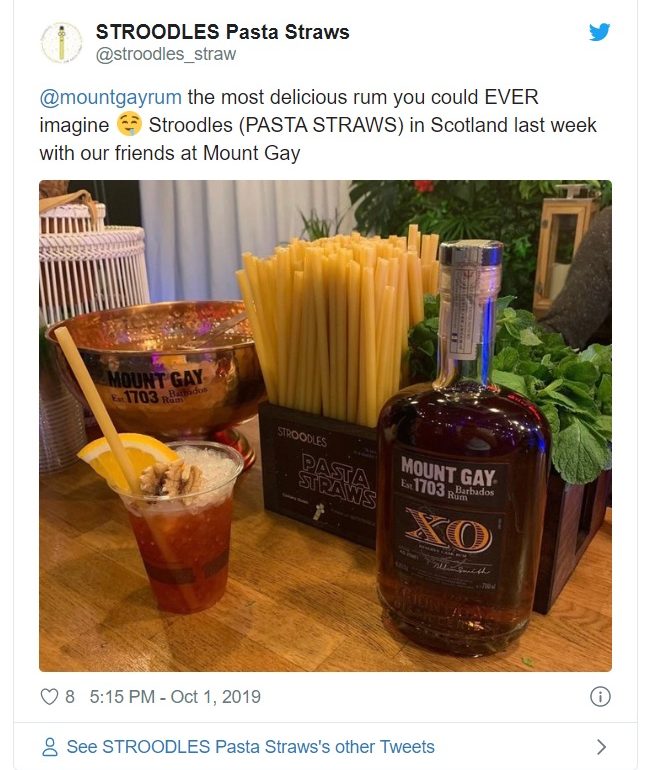Expand other Tweets with right chevron

pos(601,747)
